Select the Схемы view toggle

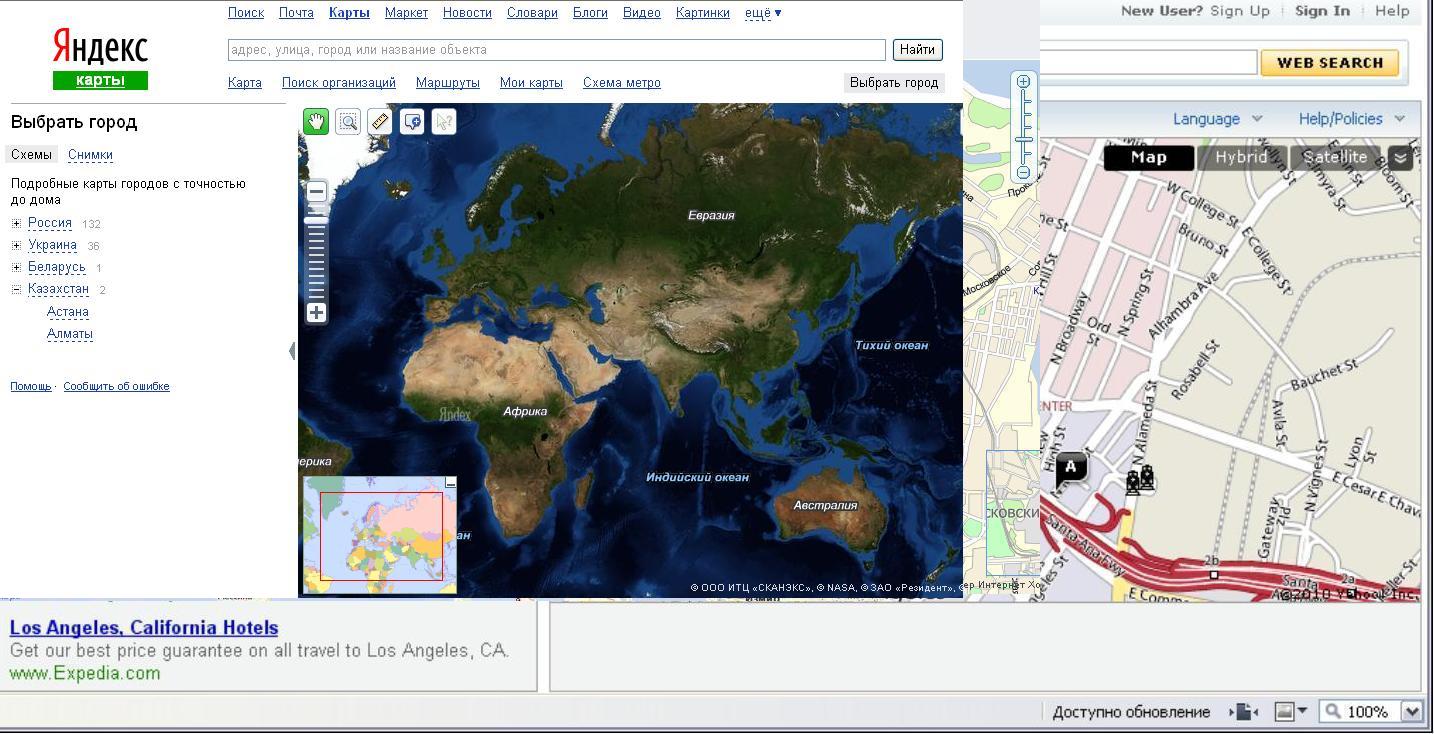tap(31, 155)
